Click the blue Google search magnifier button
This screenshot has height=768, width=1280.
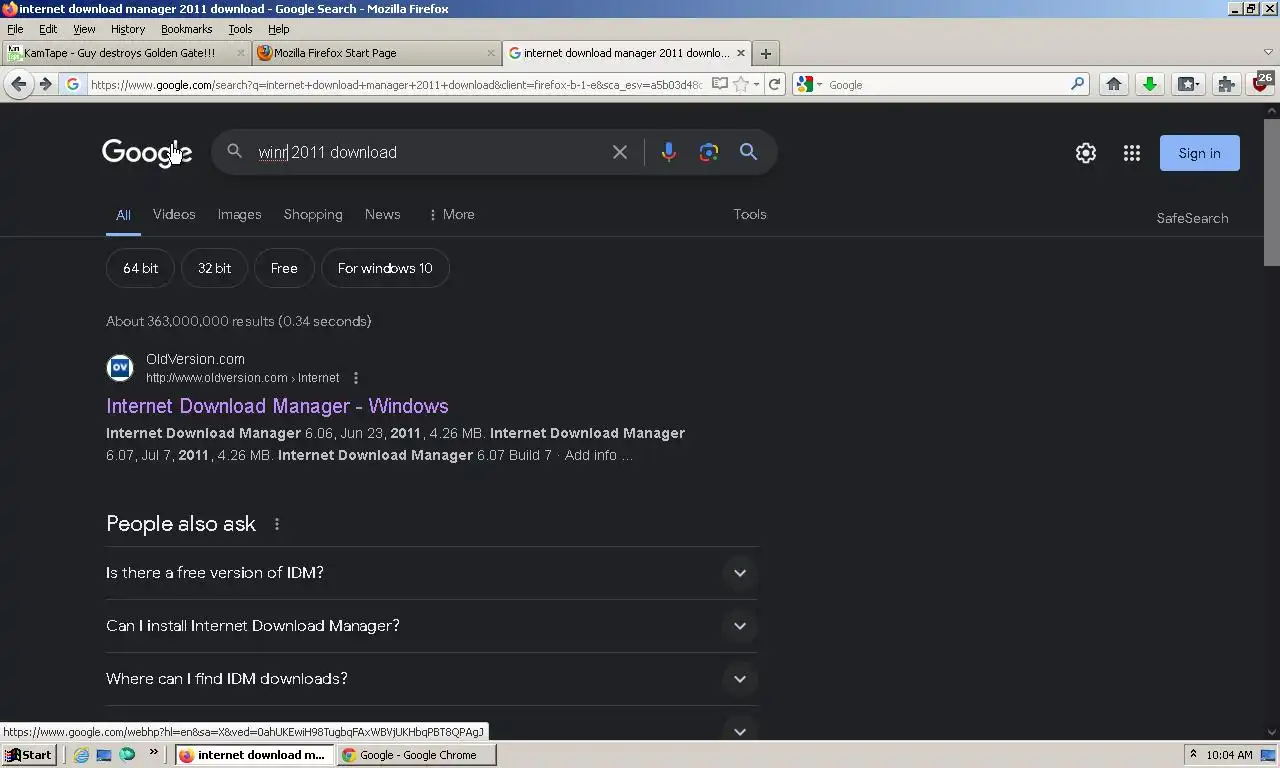(748, 152)
